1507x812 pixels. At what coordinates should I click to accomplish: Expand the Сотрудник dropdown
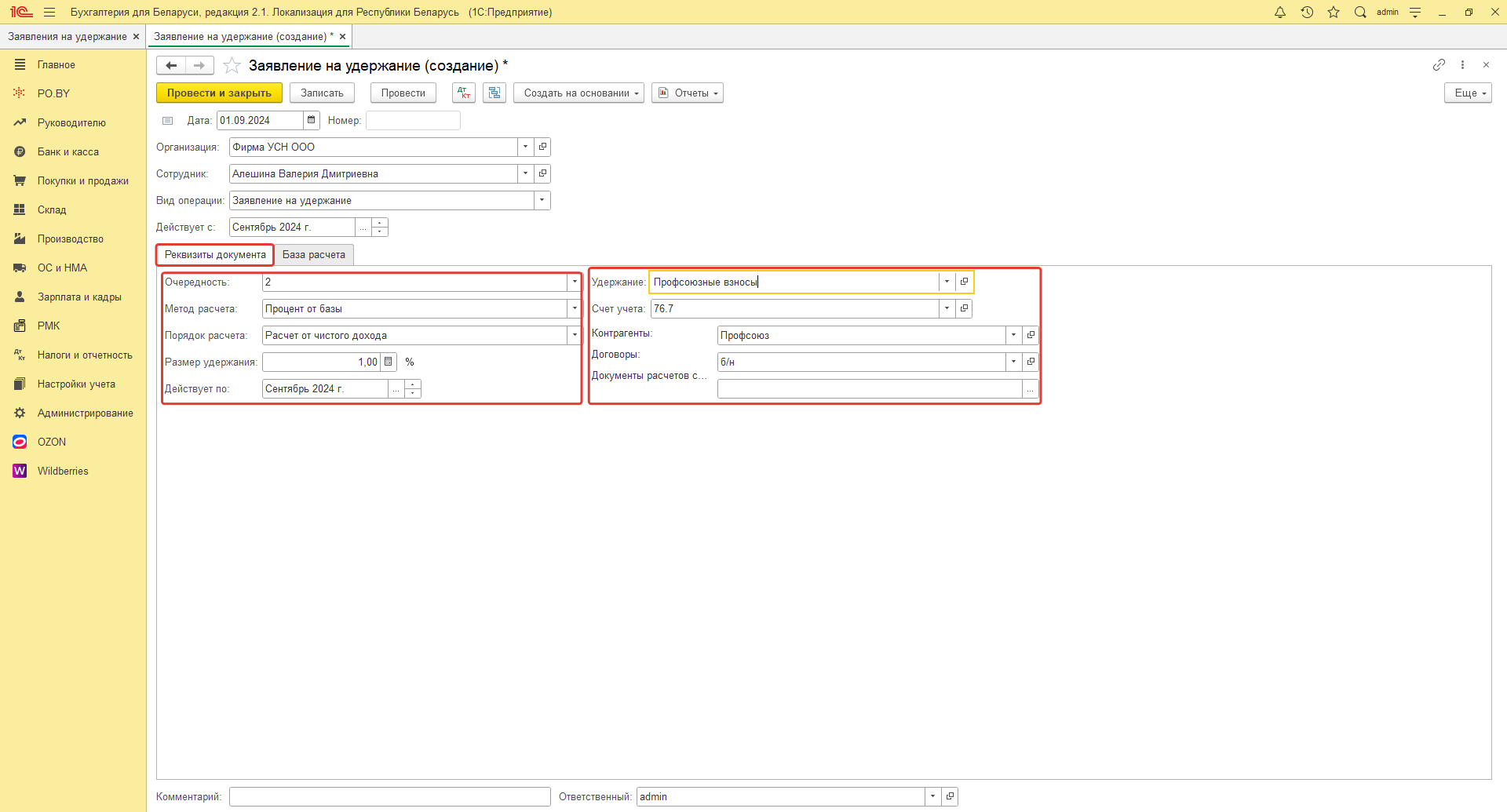coord(525,173)
